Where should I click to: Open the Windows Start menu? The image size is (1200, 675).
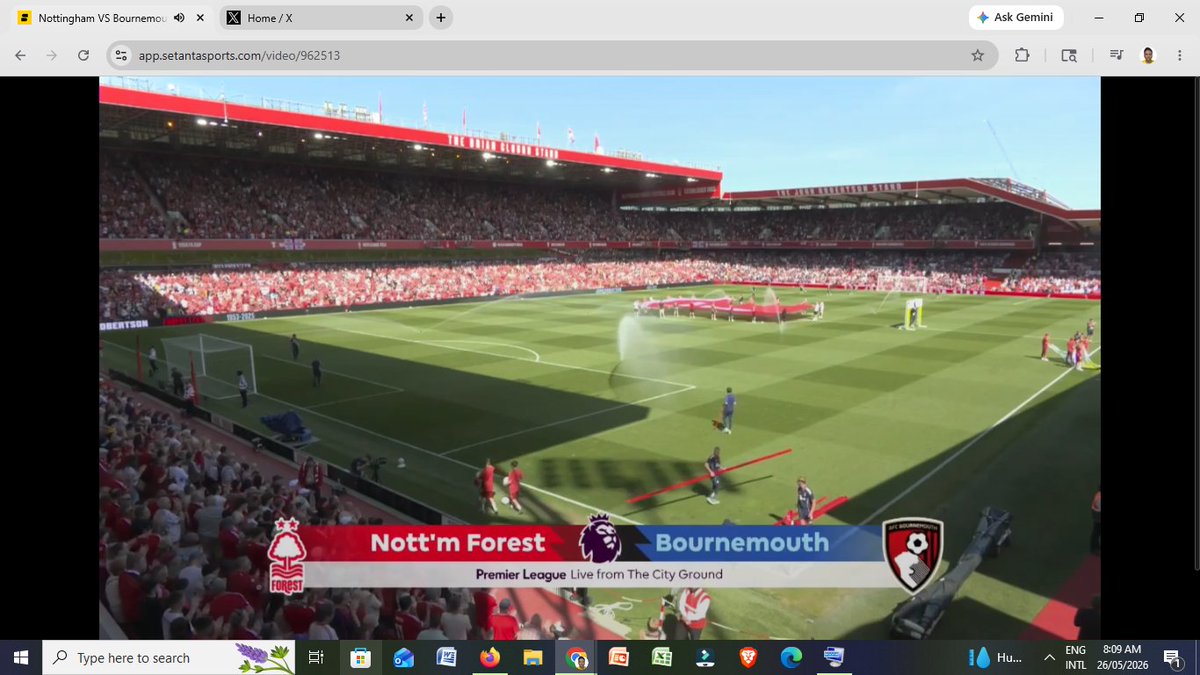[x=21, y=658]
